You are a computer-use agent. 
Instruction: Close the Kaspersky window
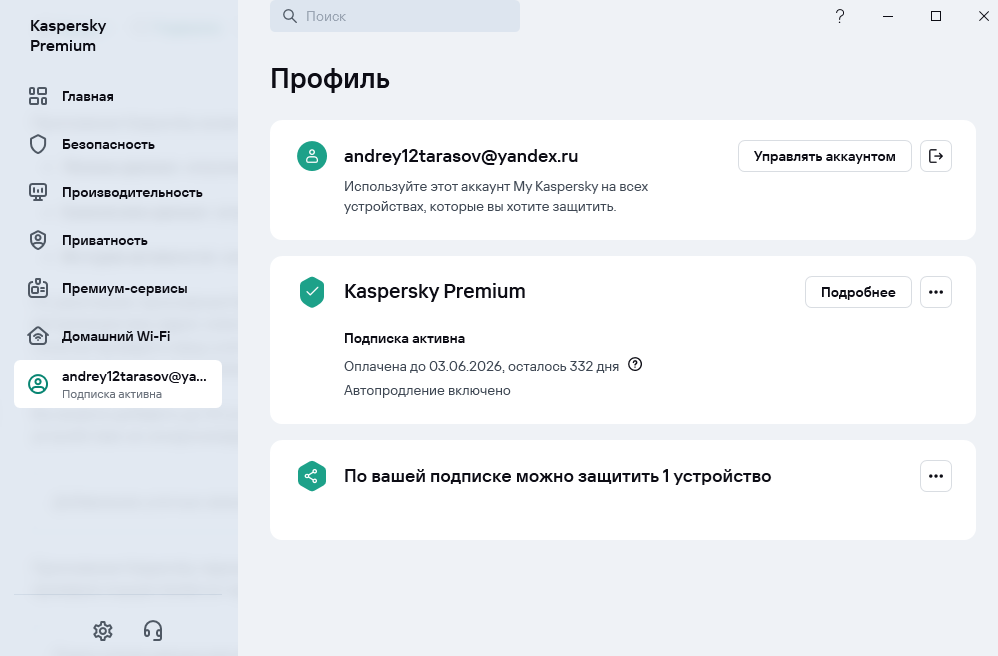coord(983,16)
